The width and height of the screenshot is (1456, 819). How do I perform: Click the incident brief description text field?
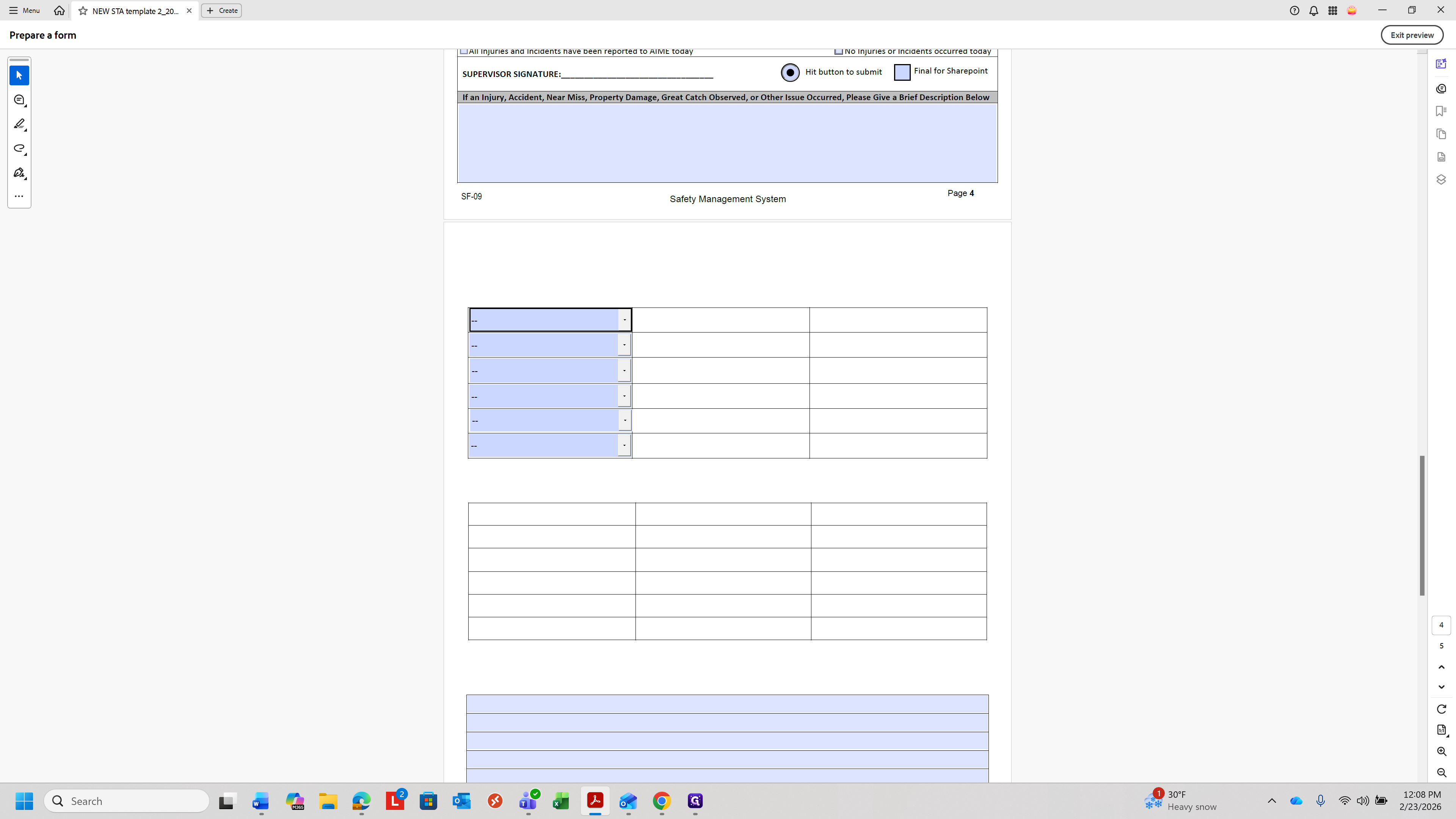tap(727, 143)
